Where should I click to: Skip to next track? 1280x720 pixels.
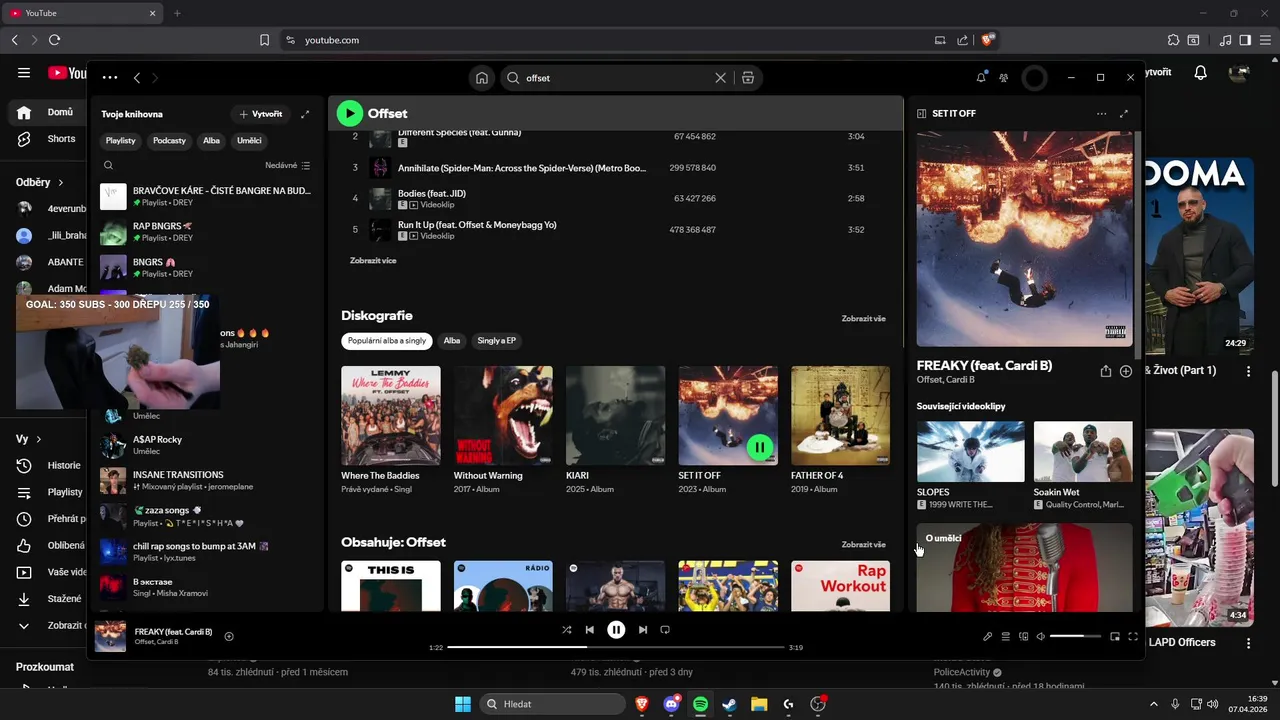(x=643, y=630)
